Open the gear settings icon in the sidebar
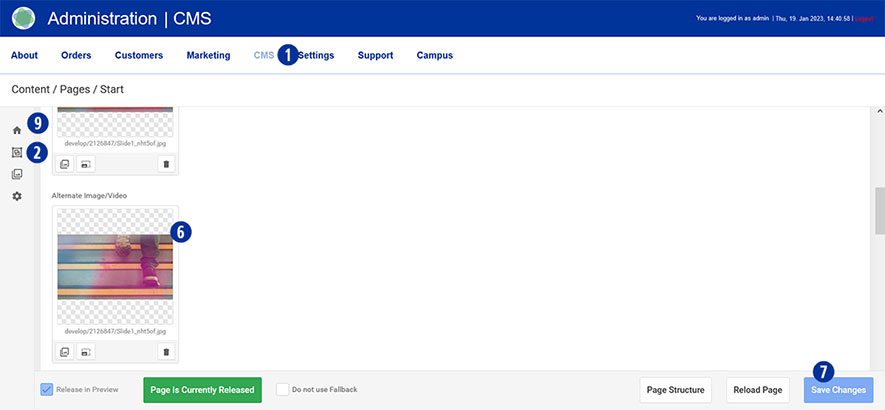885x410 pixels. [16, 196]
